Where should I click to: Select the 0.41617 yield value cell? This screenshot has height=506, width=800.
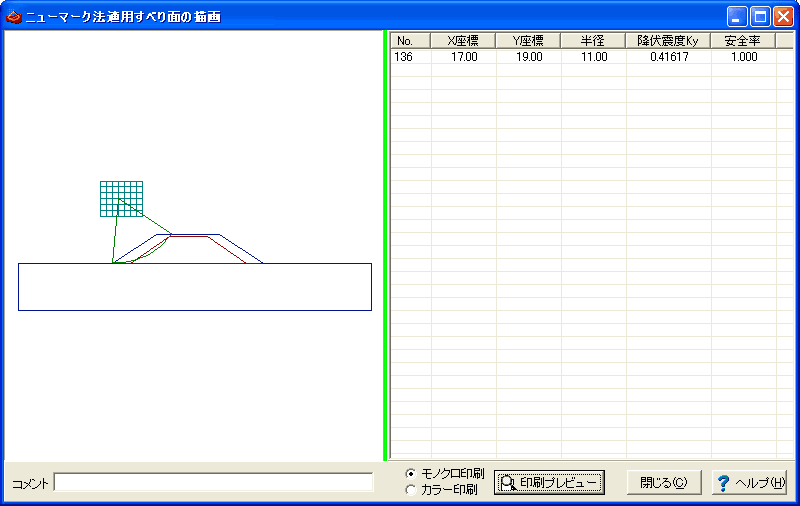(x=669, y=57)
